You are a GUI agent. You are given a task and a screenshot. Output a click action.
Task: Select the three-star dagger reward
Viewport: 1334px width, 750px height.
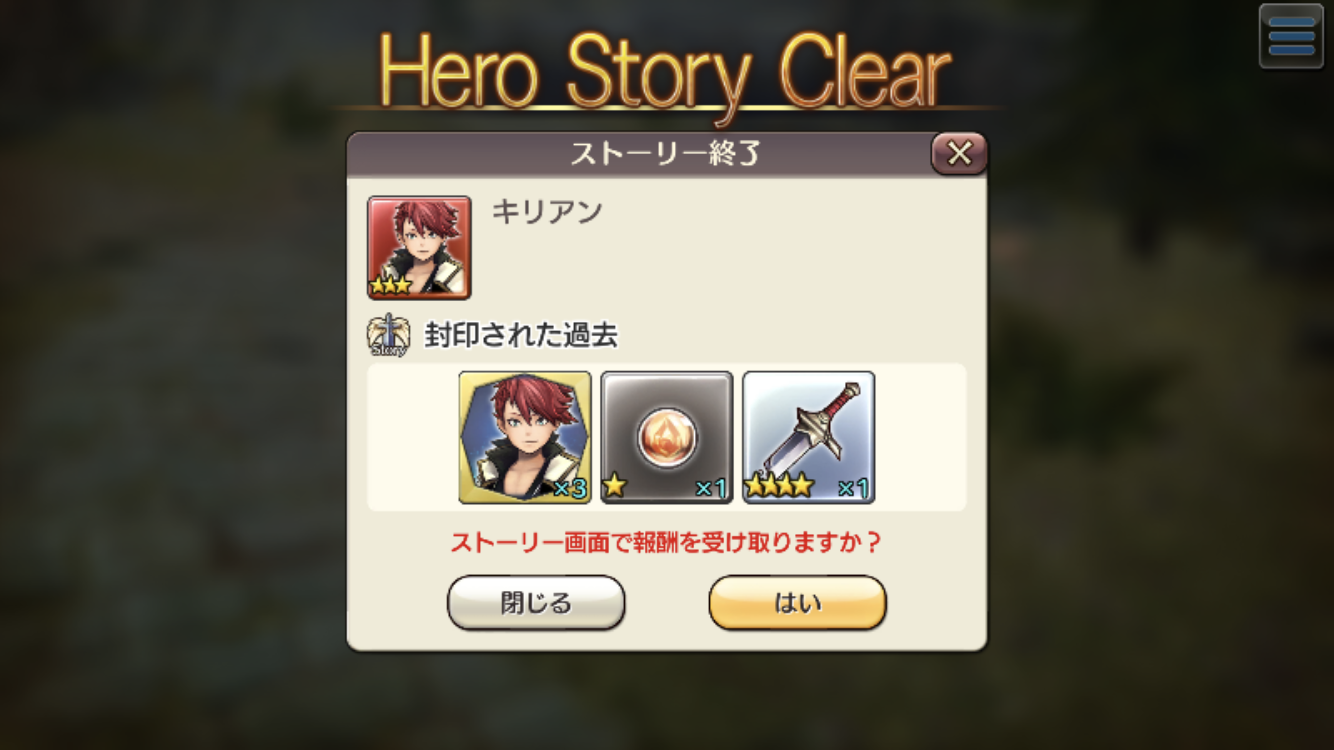(809, 437)
